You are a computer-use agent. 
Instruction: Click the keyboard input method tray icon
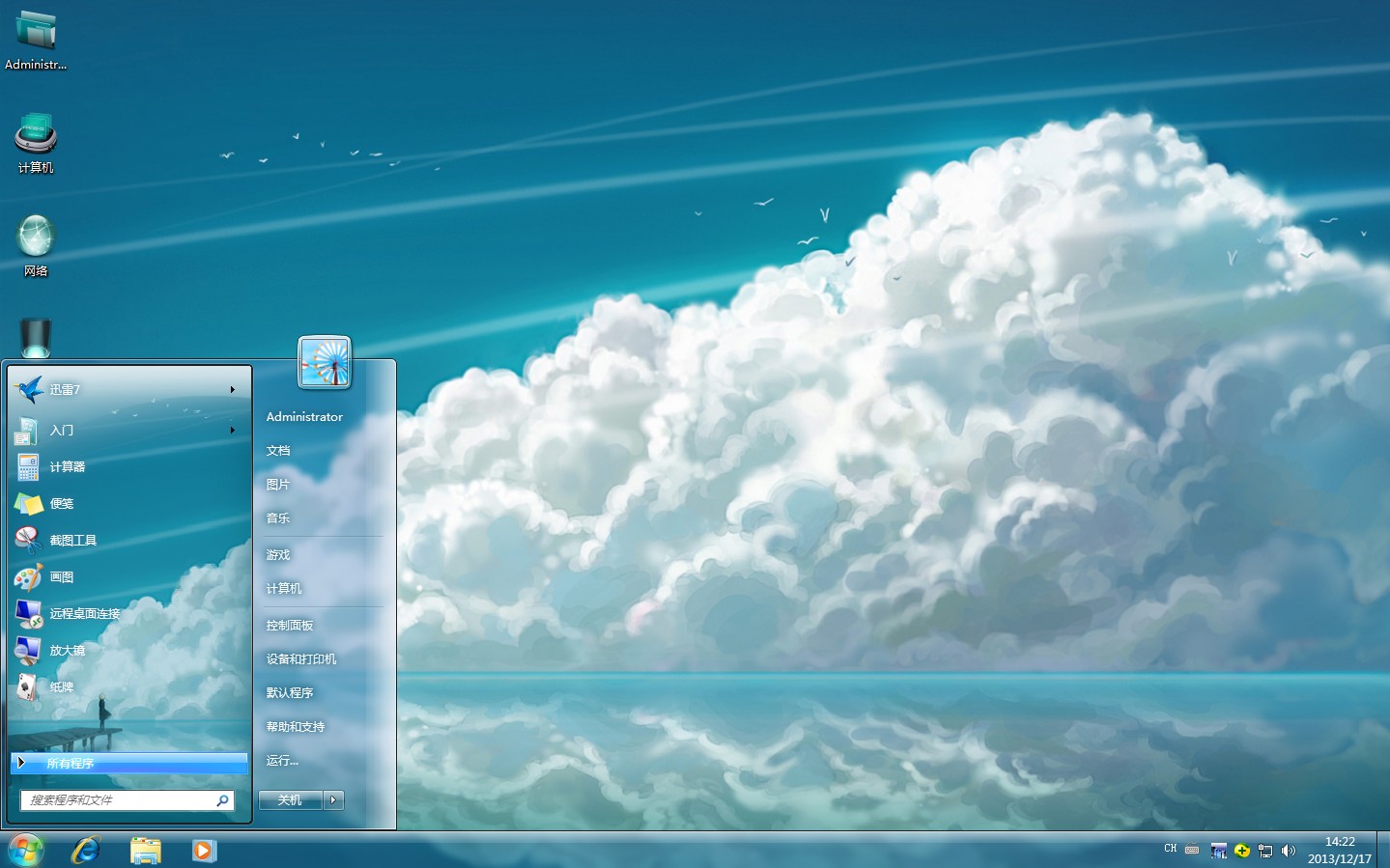1192,850
